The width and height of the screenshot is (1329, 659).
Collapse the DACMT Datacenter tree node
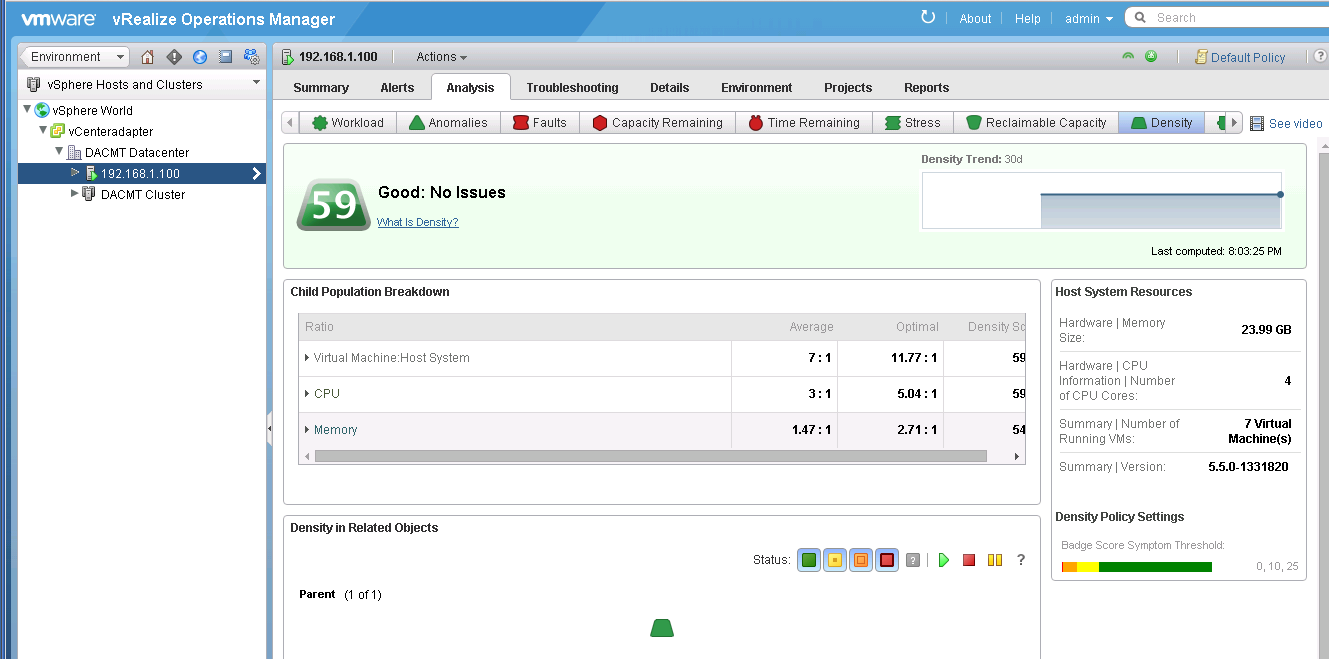click(59, 152)
